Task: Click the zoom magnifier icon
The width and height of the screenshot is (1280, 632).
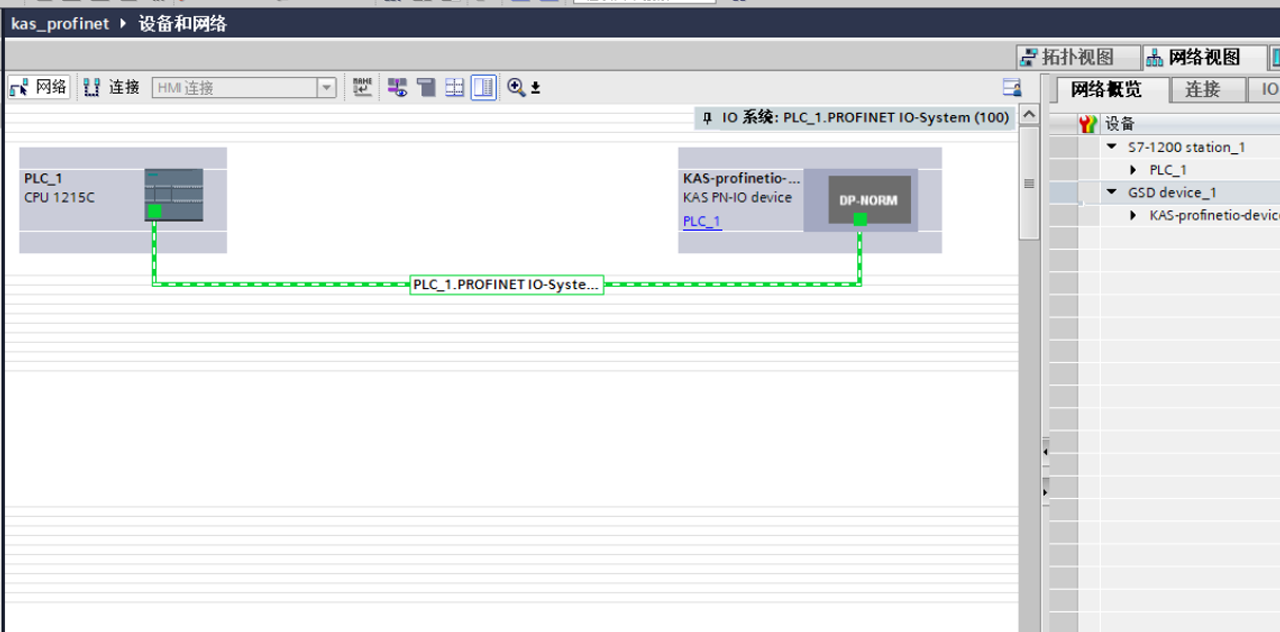Action: [516, 88]
